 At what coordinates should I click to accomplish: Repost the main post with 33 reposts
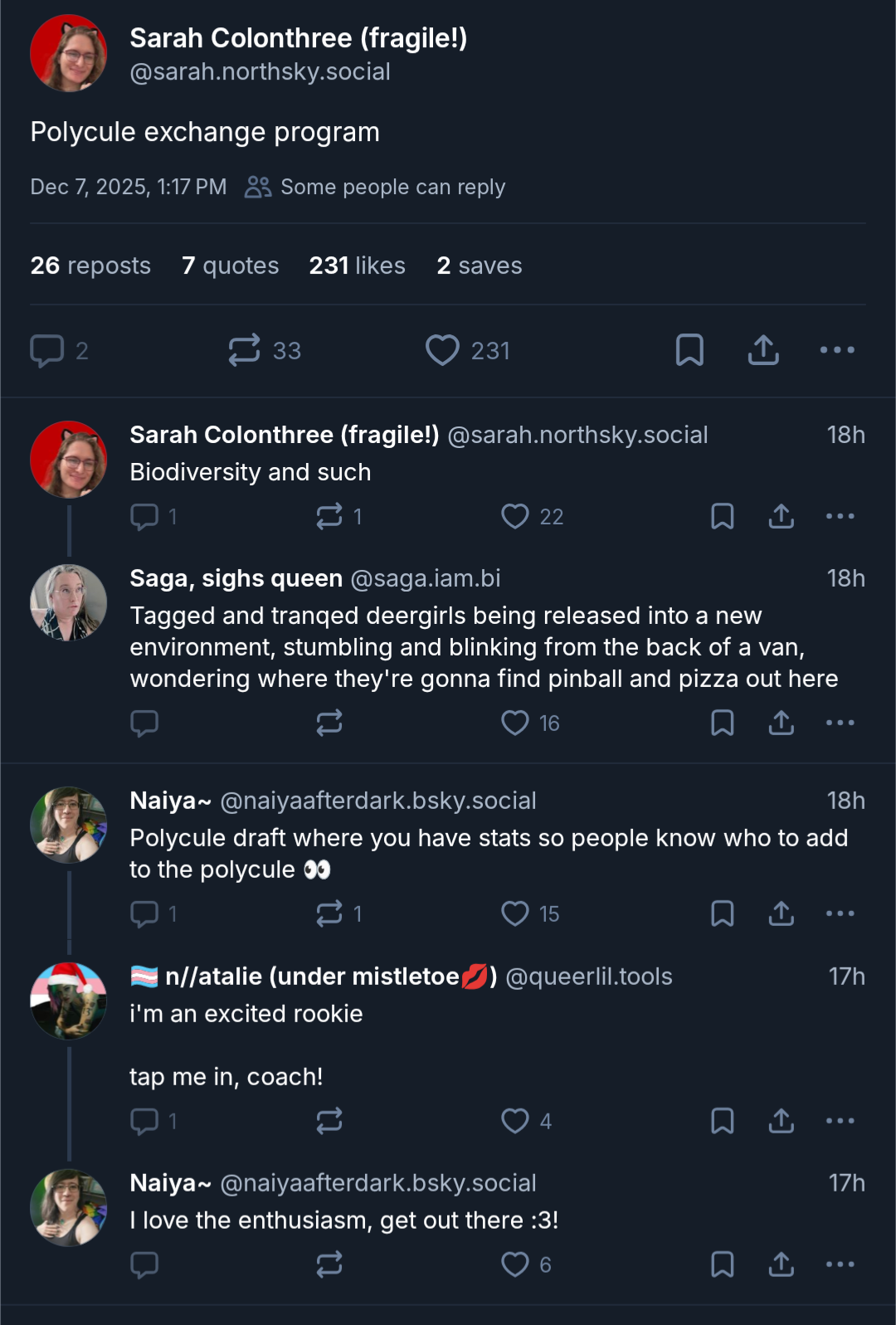coord(245,350)
